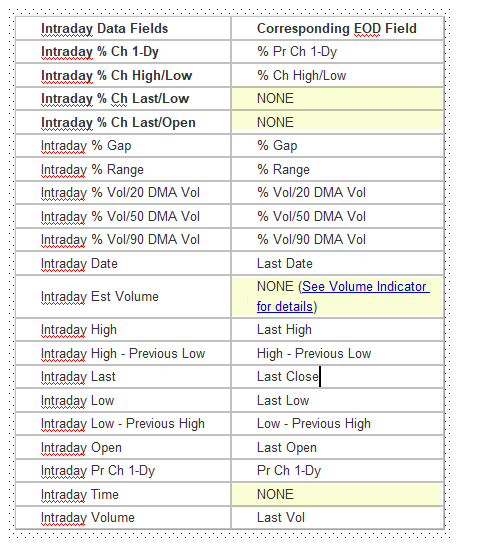Select the Intraday % Vol/20 DMA Vol cell

(123, 193)
